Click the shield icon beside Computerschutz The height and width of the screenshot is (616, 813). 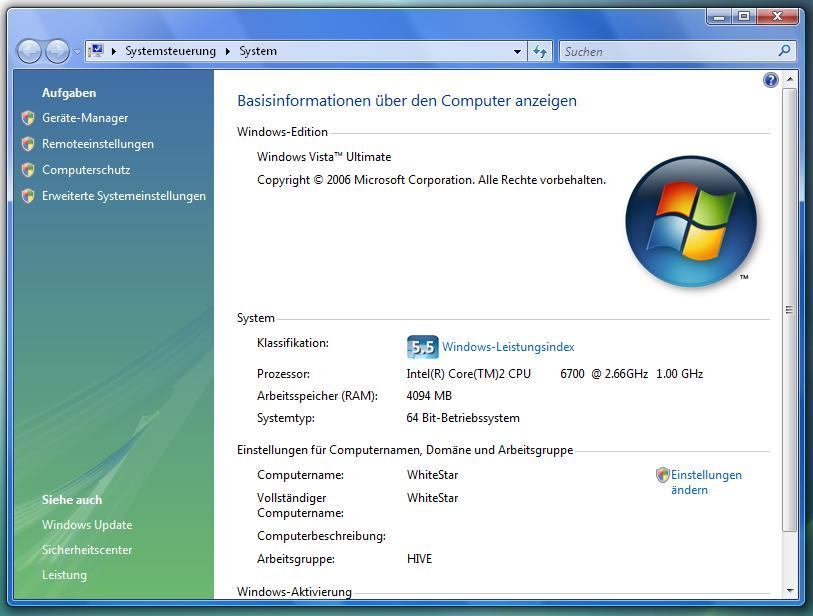click(x=29, y=170)
